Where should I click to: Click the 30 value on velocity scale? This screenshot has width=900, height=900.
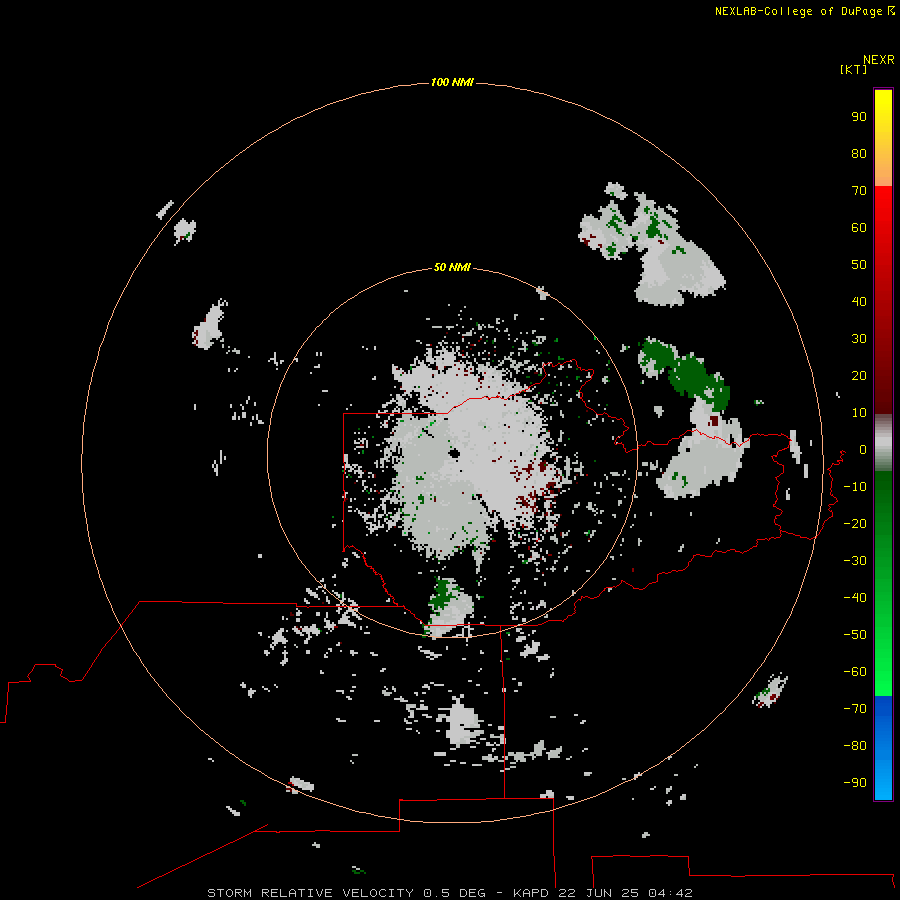(859, 339)
